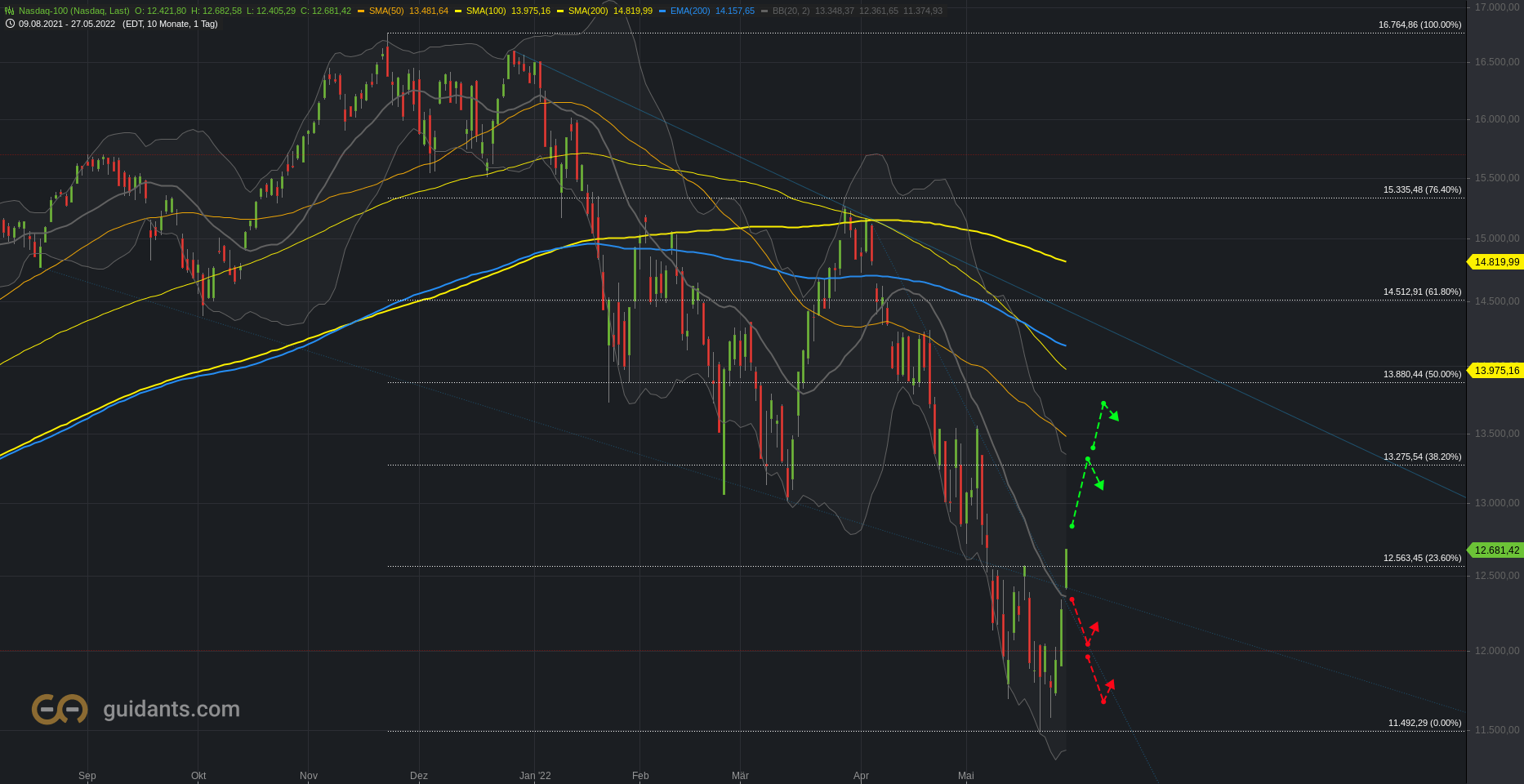This screenshot has height=784, width=1524.
Task: Click the 13.880,44 (50.00%) Fibonacci label
Action: click(x=1423, y=374)
